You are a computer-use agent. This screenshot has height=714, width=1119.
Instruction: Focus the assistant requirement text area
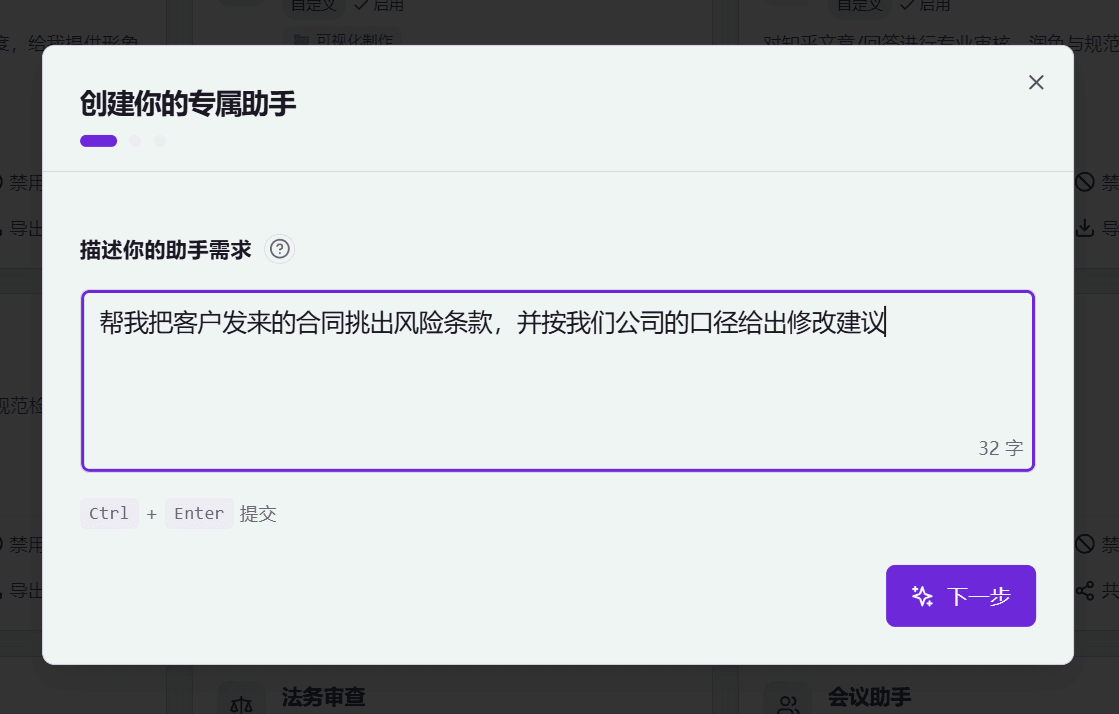pos(558,381)
